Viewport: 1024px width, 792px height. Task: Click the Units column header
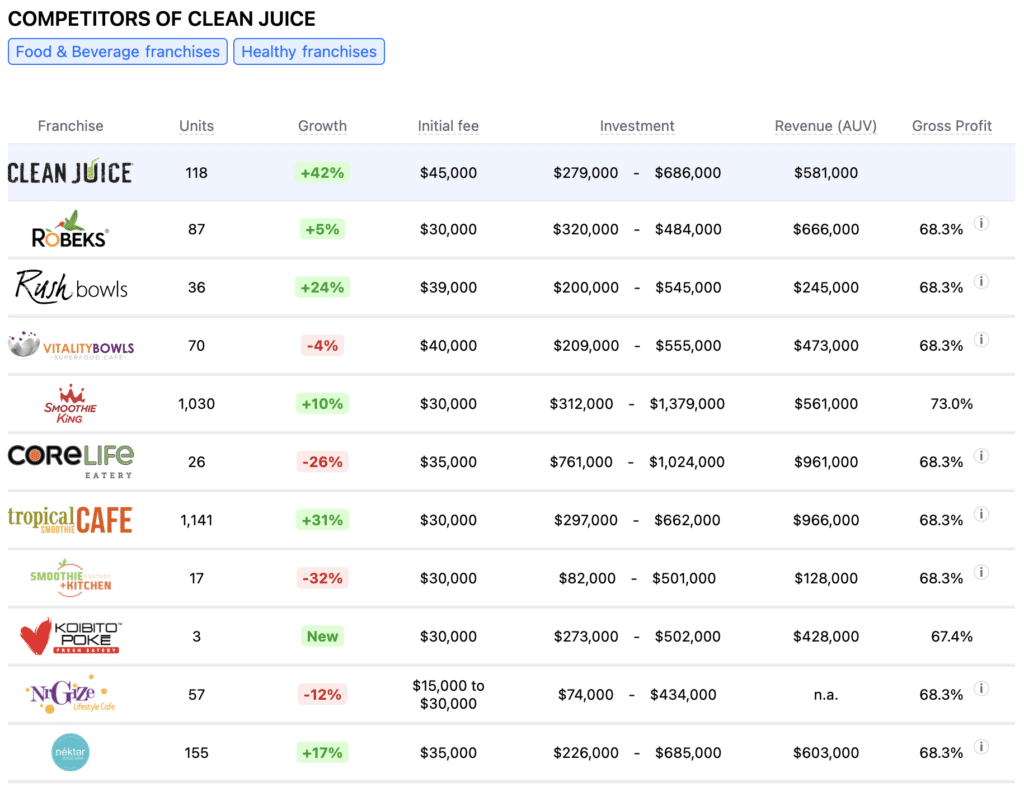tap(197, 125)
